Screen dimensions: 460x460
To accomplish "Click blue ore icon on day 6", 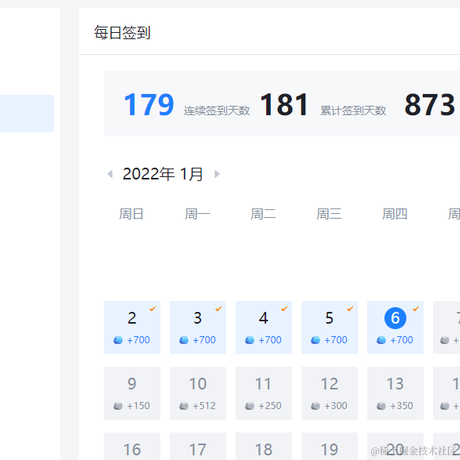I will coord(381,340).
